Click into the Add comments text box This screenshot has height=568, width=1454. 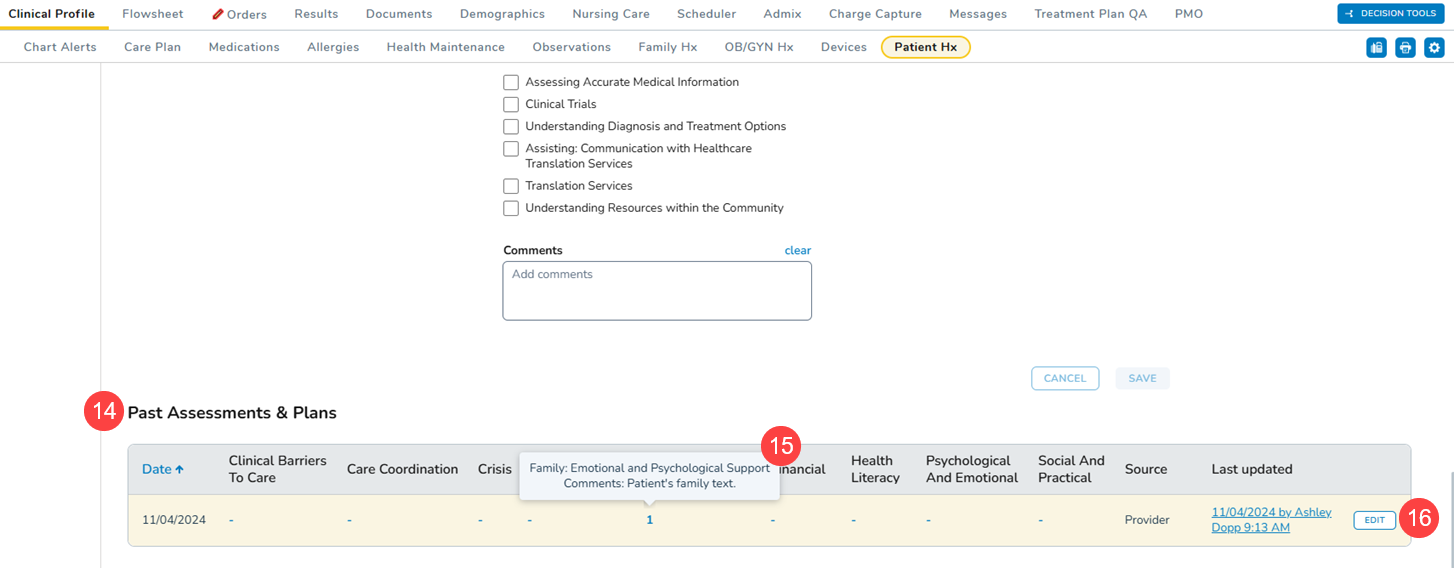click(656, 291)
